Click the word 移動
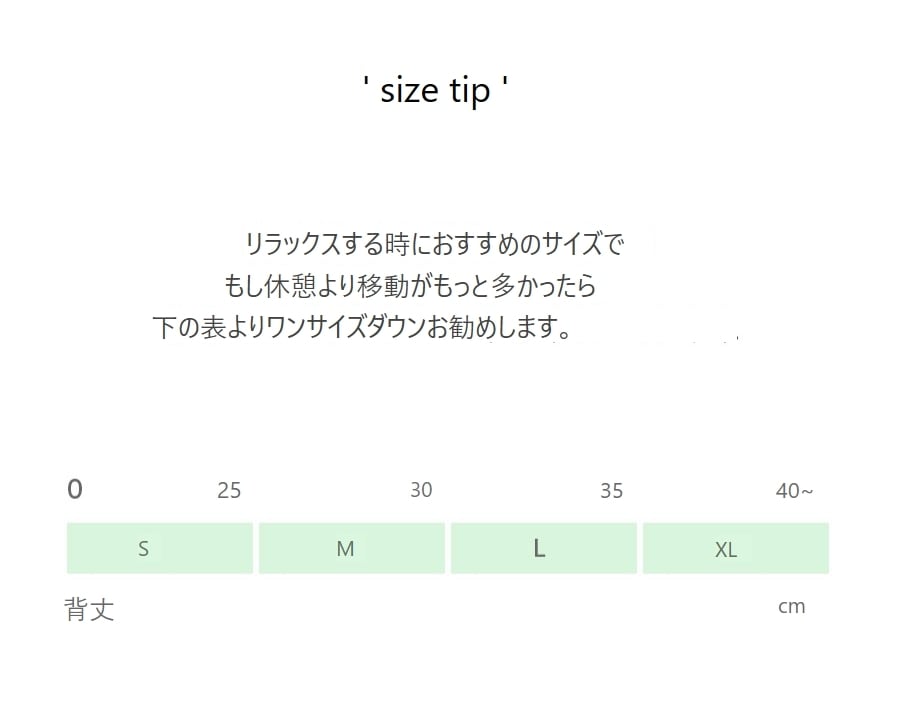Screen dimensions: 898x718 pyautogui.click(x=375, y=286)
